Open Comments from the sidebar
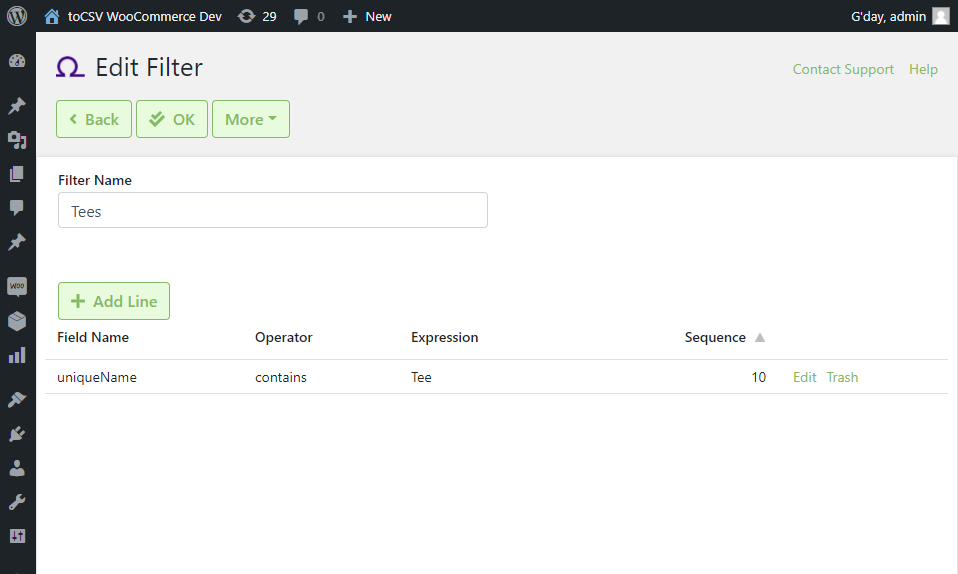The width and height of the screenshot is (958, 574). click(17, 208)
